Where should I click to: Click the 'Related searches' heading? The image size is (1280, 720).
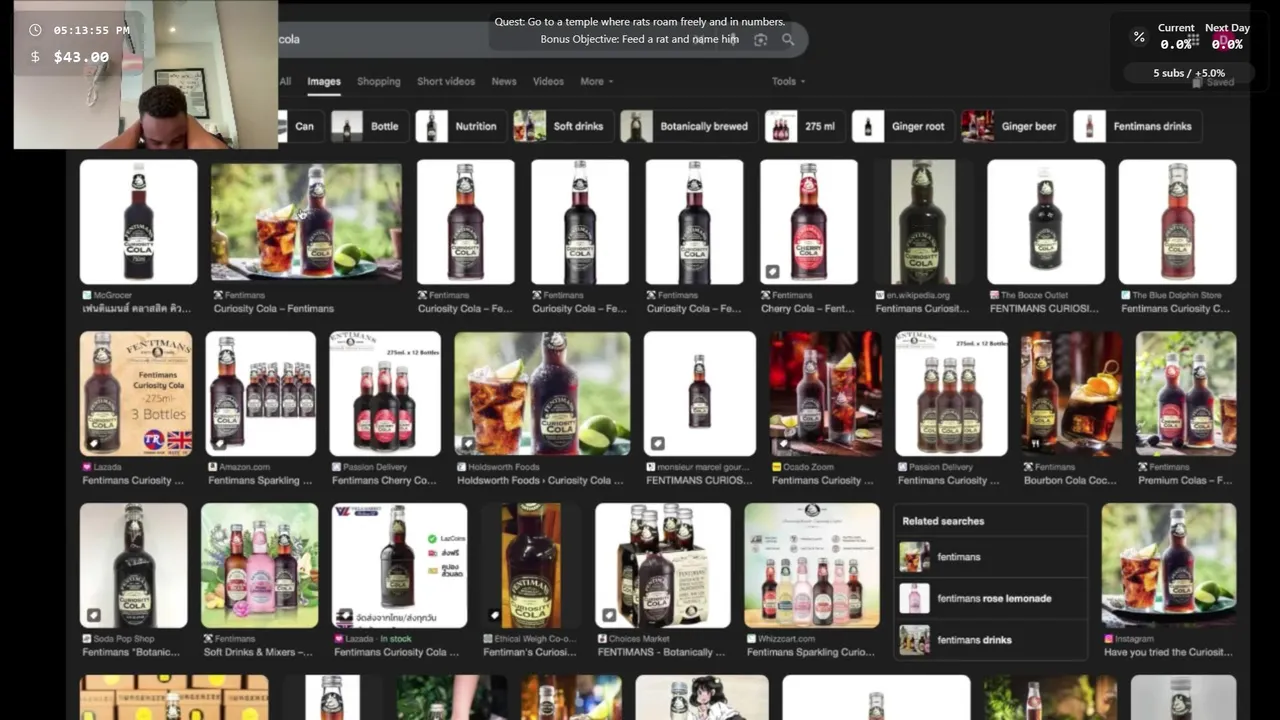943,521
